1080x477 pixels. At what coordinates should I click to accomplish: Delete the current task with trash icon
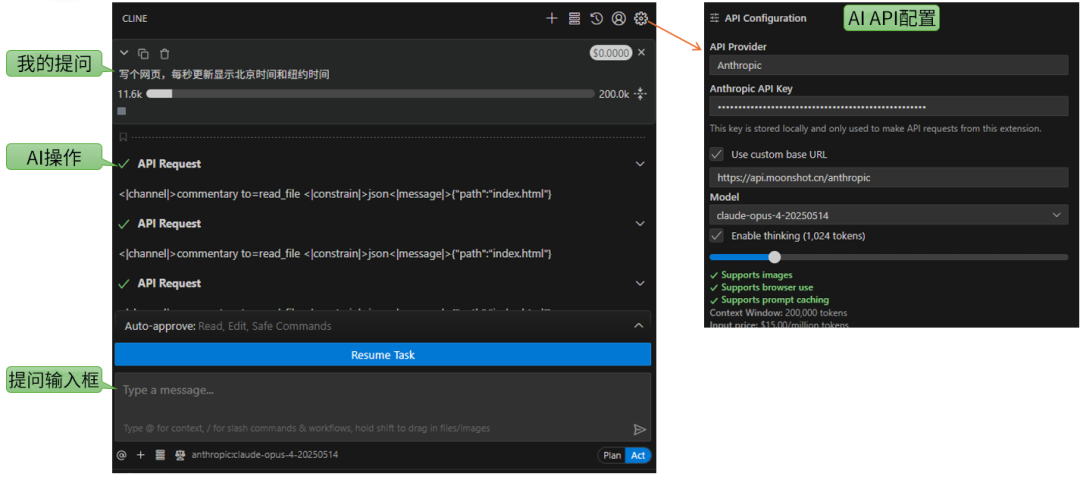point(165,53)
